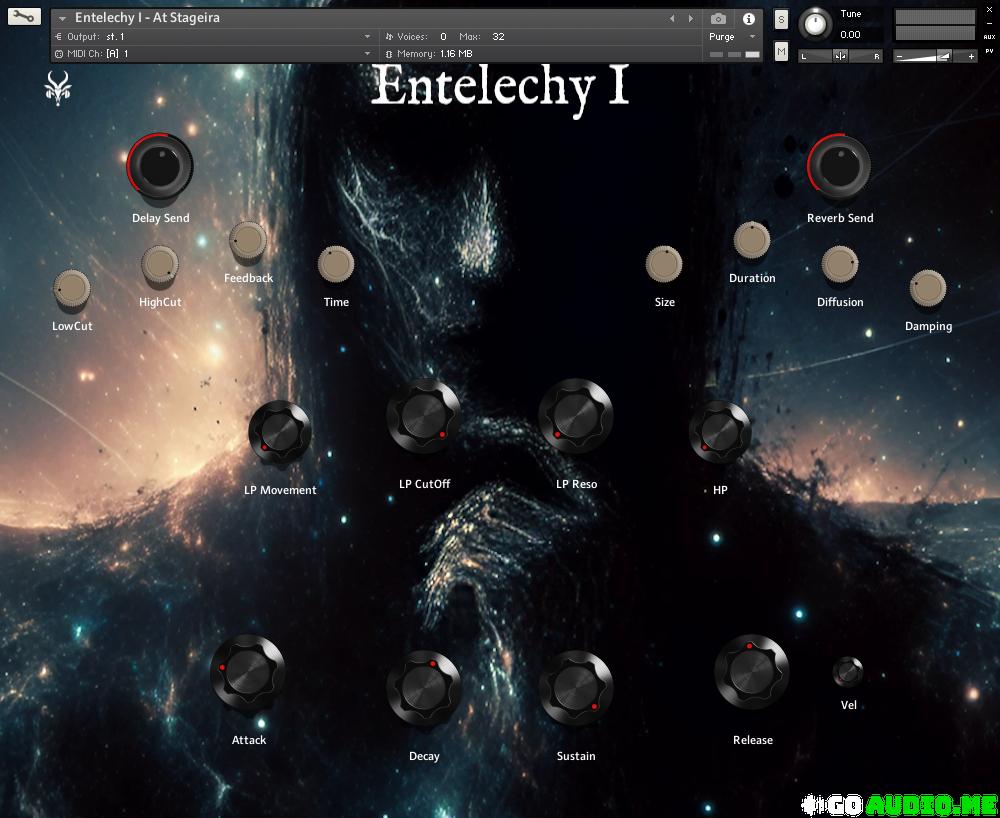Click the Delay Send knob

pos(159,166)
